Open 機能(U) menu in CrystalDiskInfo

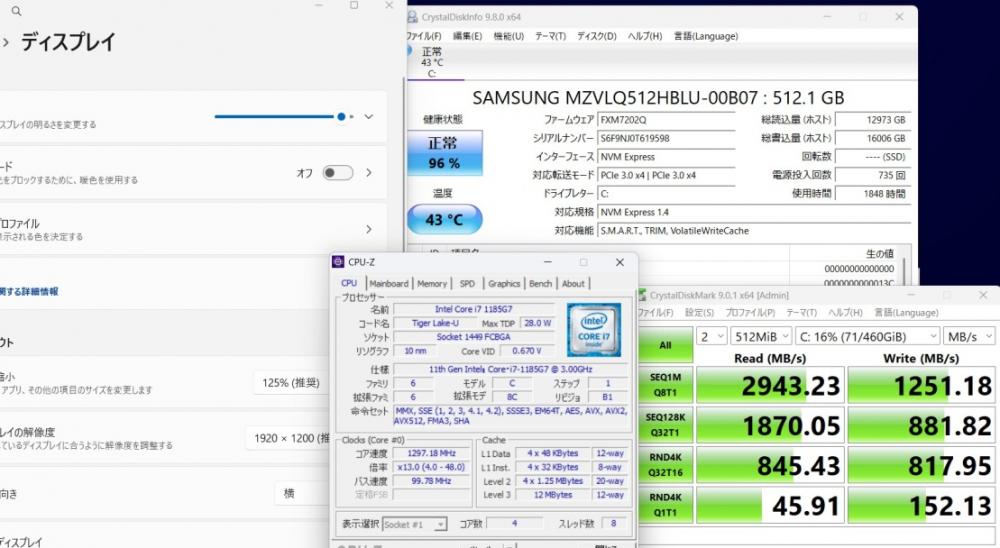(509, 36)
